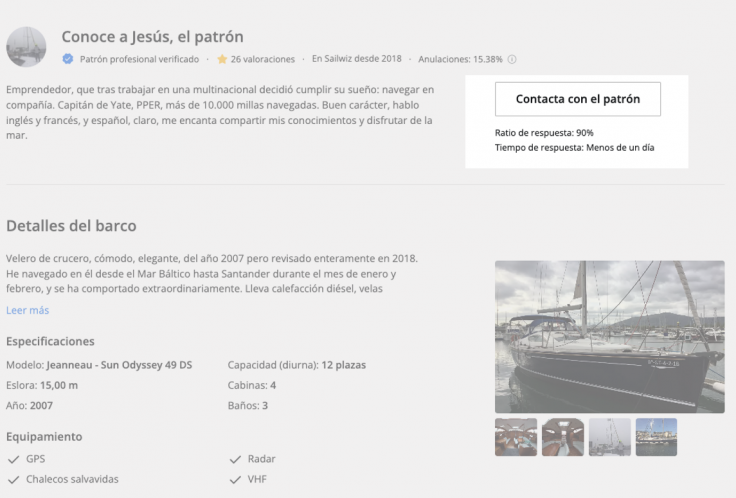736x498 pixels.
Task: Expand description with Leer más link
Action: [28, 310]
